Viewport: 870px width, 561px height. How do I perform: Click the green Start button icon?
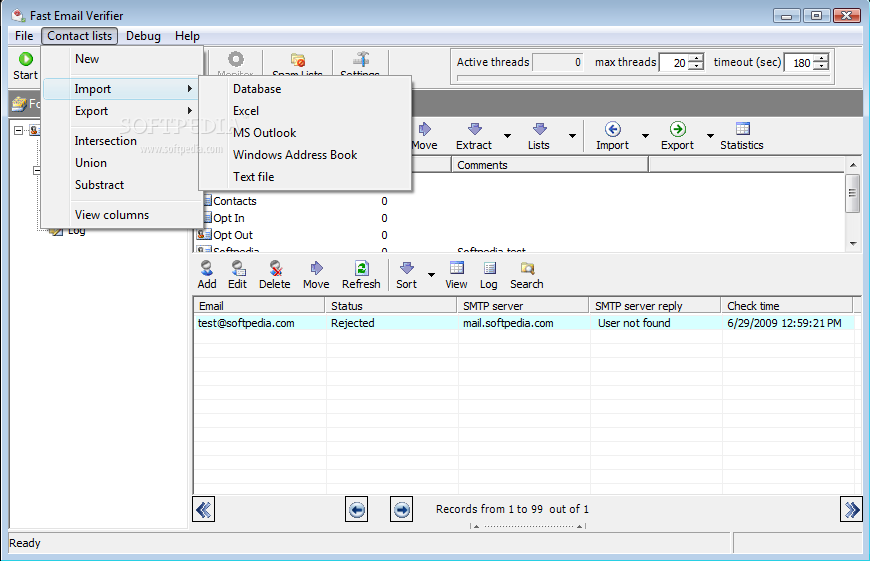click(x=26, y=59)
